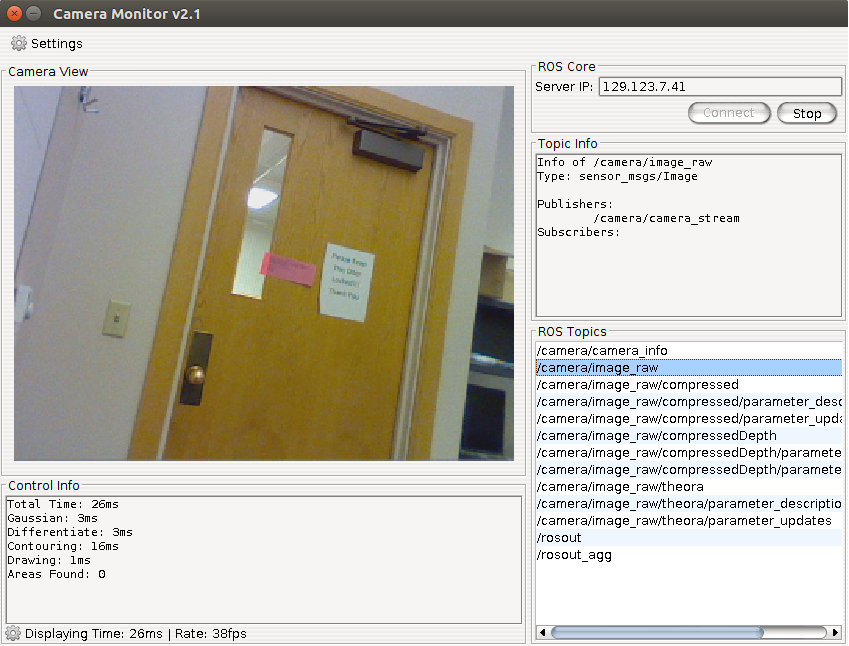Viewport: 849px width, 646px height.
Task: Select the /camera/camera_info topic
Action: pyautogui.click(x=689, y=351)
